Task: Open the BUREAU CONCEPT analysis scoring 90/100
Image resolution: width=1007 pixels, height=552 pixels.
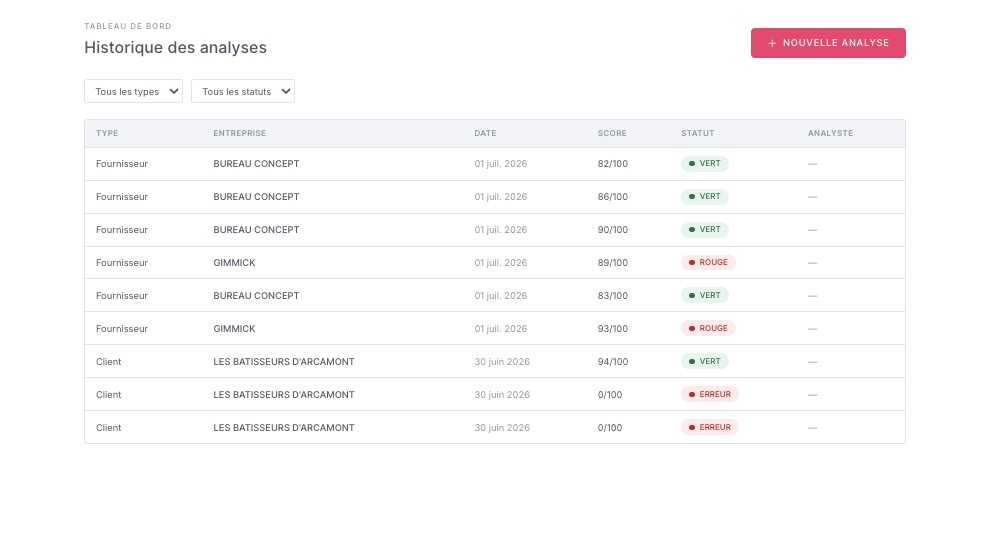Action: (495, 230)
